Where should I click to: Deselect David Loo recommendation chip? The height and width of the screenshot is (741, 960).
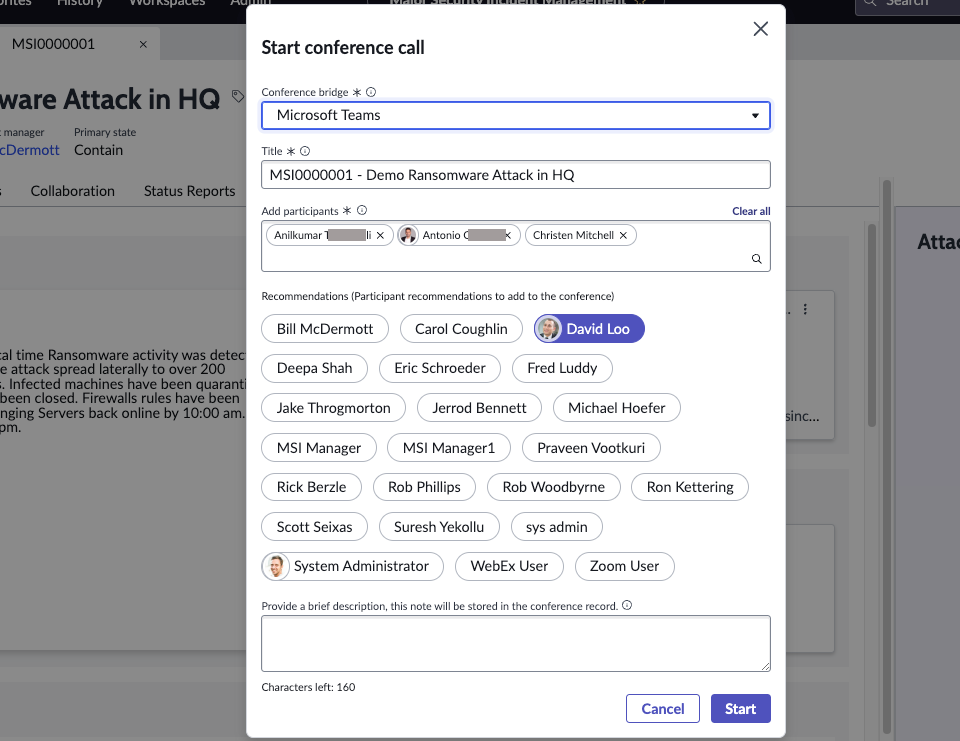[x=589, y=329]
